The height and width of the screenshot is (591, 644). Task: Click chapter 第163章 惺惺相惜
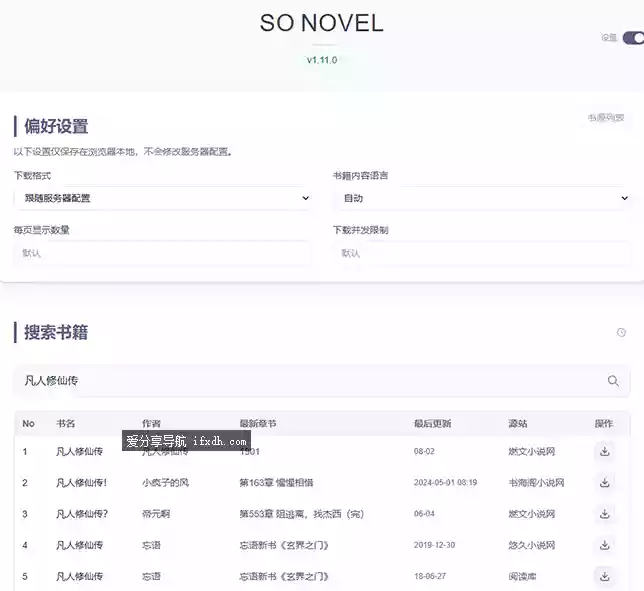[276, 483]
